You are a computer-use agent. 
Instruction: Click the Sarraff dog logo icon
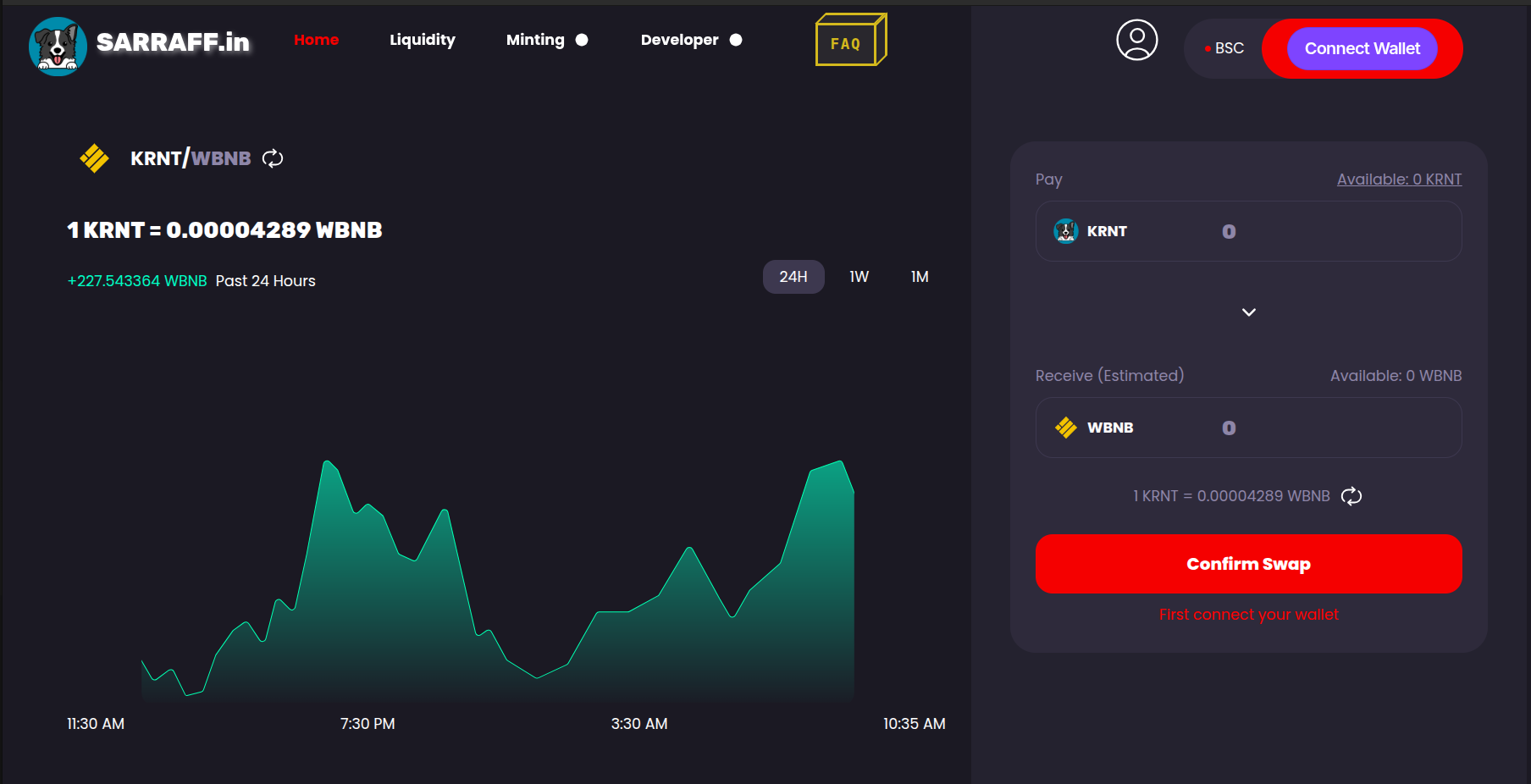(x=58, y=47)
